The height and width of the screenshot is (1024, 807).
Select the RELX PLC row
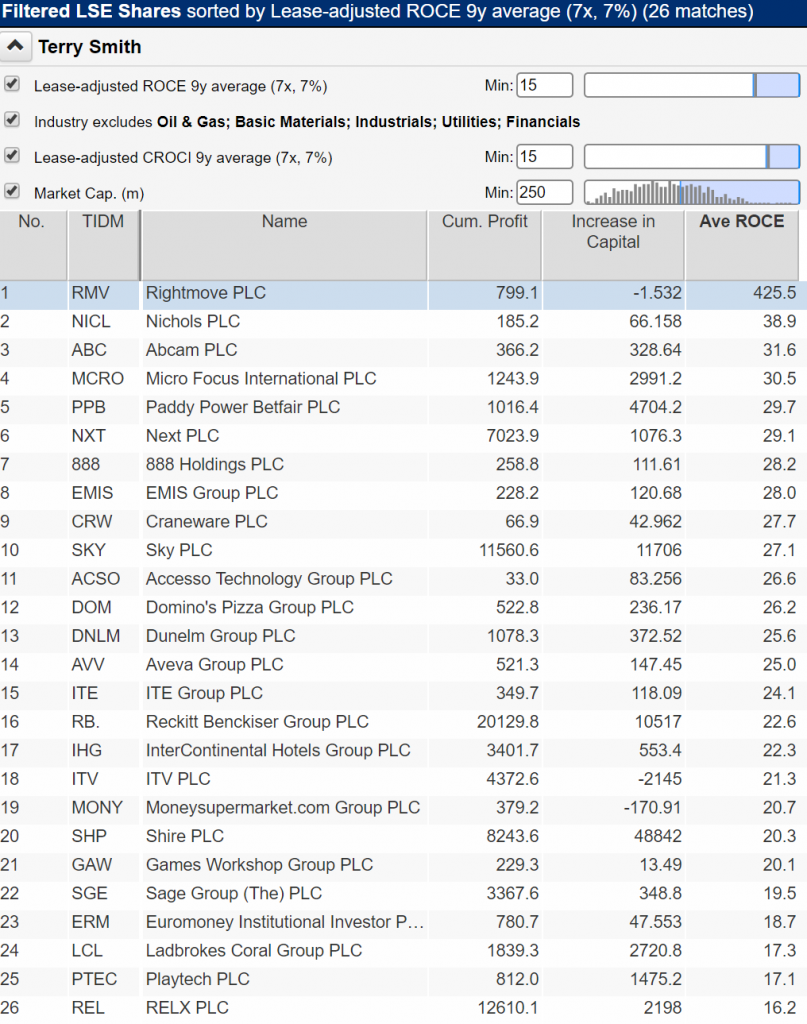tap(404, 1008)
